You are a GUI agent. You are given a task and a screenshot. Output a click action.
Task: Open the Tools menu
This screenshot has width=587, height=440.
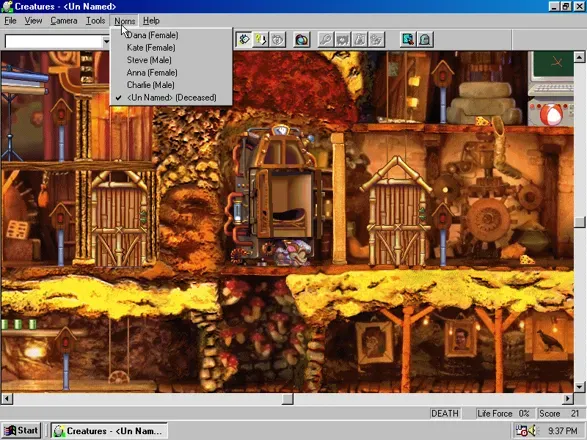pos(95,21)
